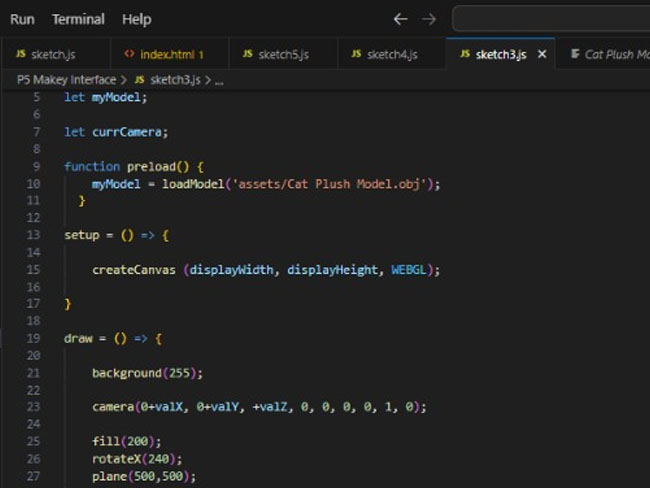Open the Run menu
Screen dimensions: 650x488
tap(22, 19)
